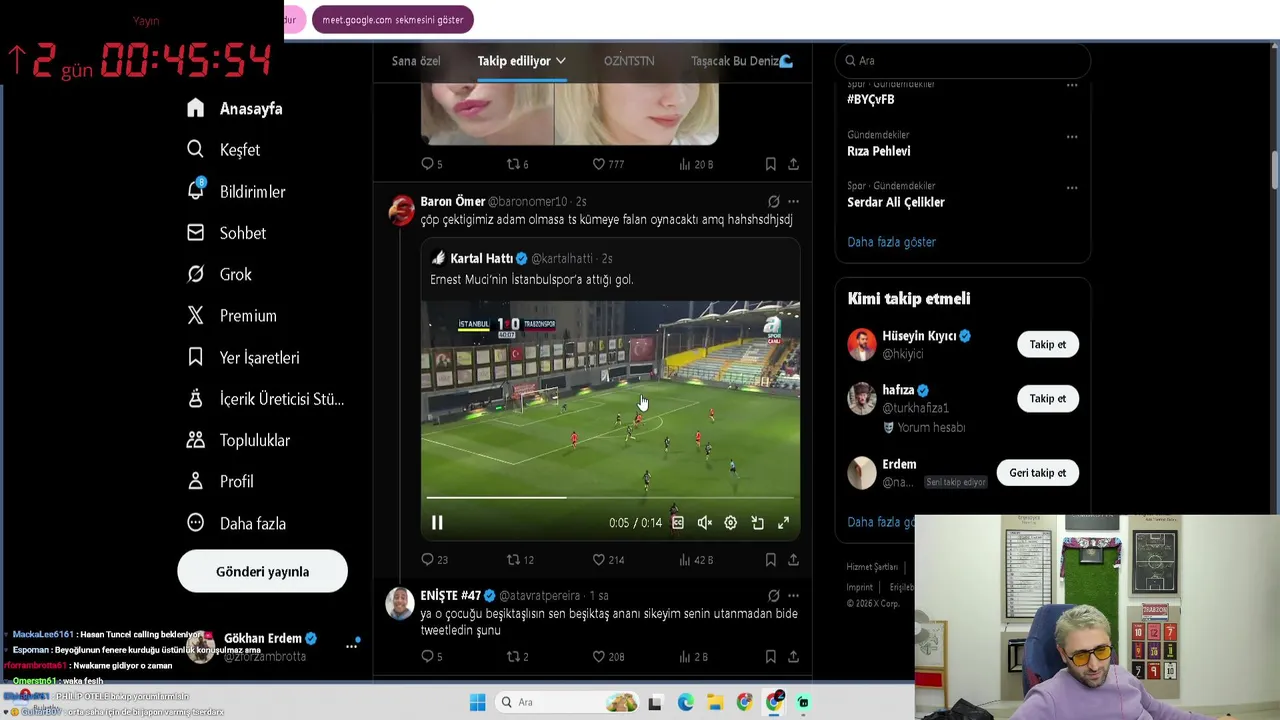Open Task View on taskbar
The height and width of the screenshot is (720, 1280).
click(x=655, y=703)
